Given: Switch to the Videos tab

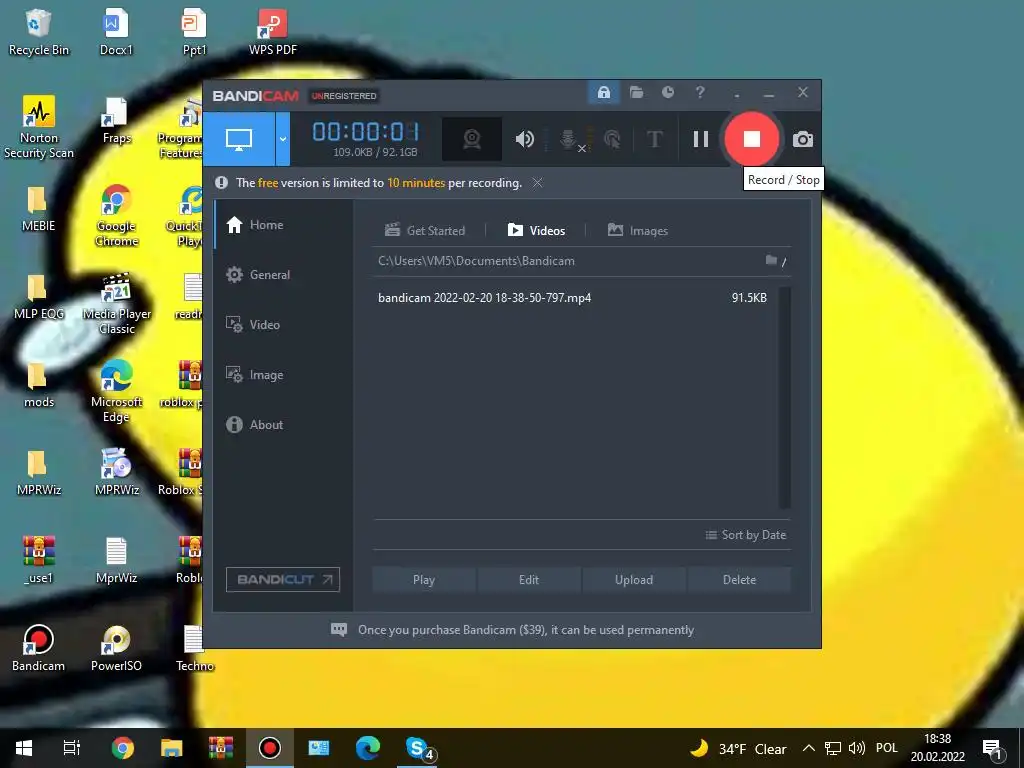Looking at the screenshot, I should [536, 230].
